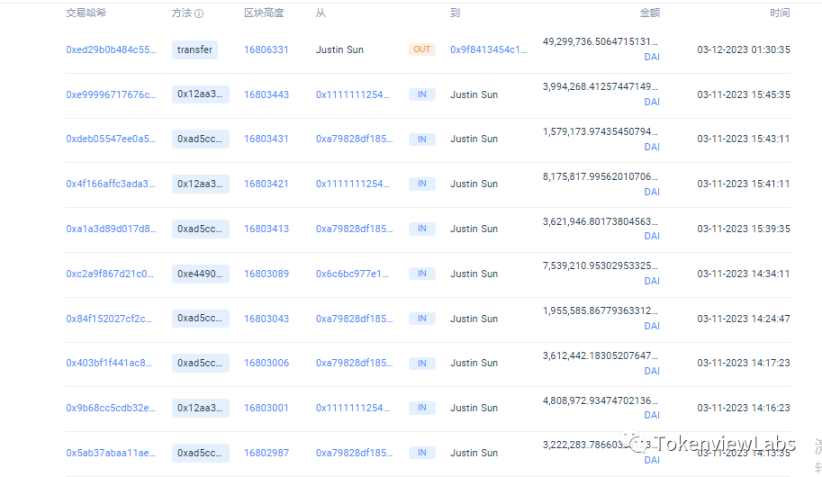Click the 时间 column header
Viewport: 822px width, 477px height.
(779, 14)
